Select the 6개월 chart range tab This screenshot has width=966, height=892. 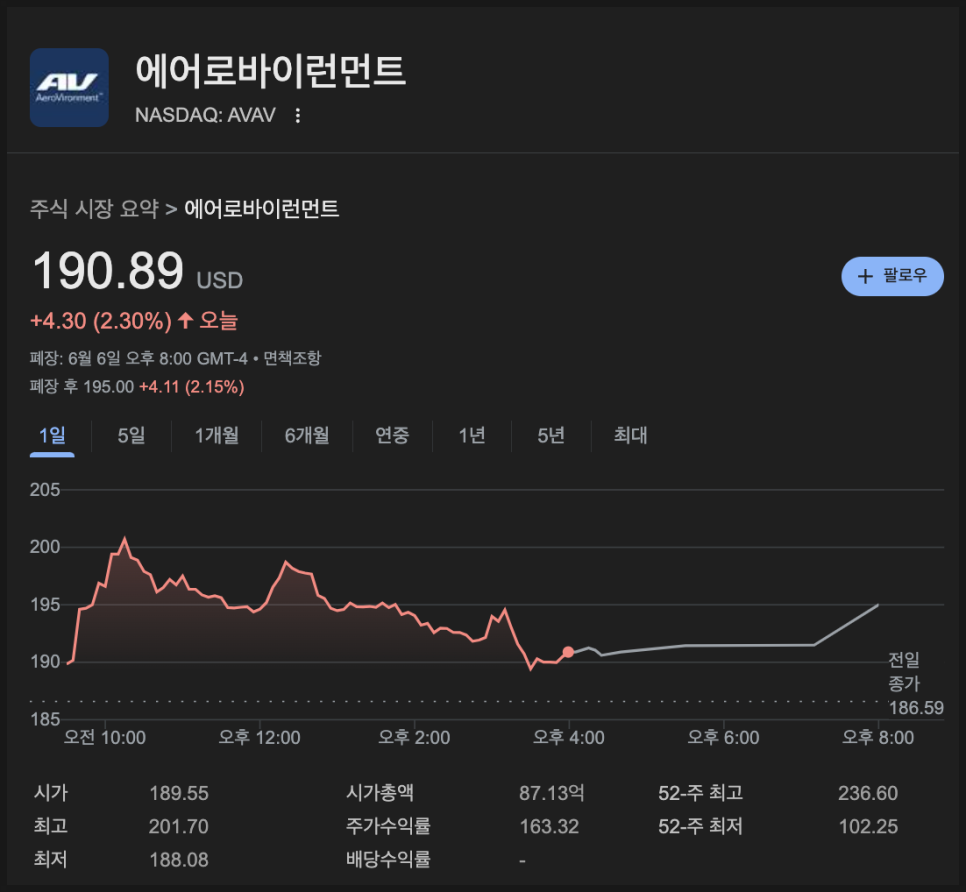(x=307, y=436)
